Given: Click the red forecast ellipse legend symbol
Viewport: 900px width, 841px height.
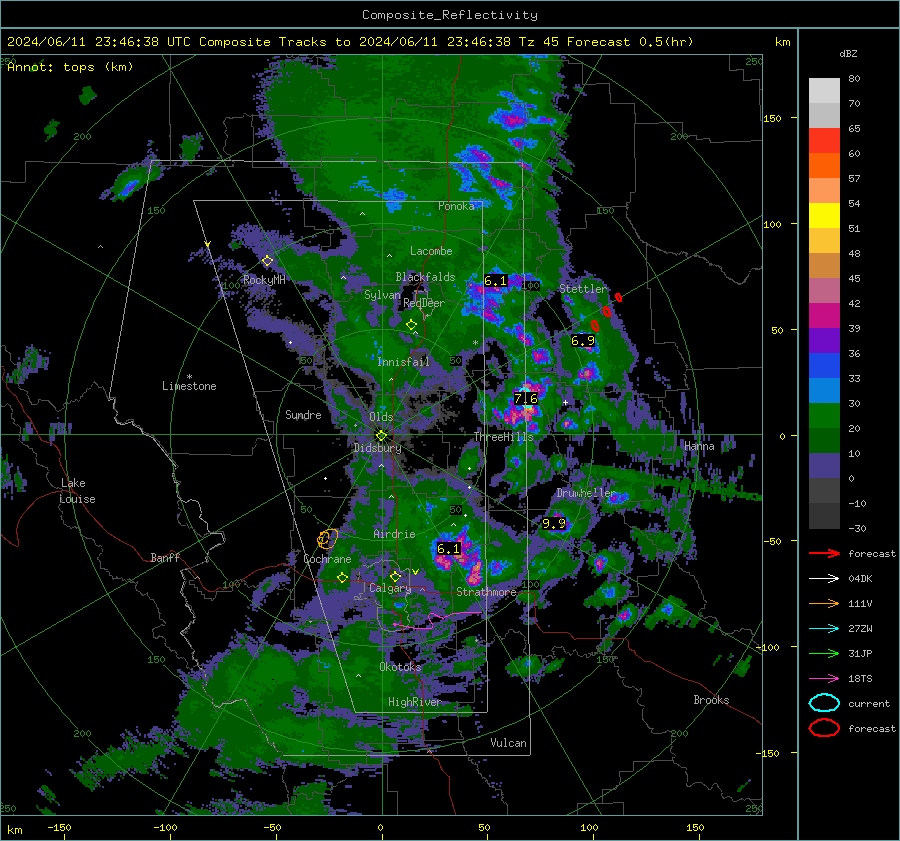Looking at the screenshot, I should pyautogui.click(x=824, y=728).
